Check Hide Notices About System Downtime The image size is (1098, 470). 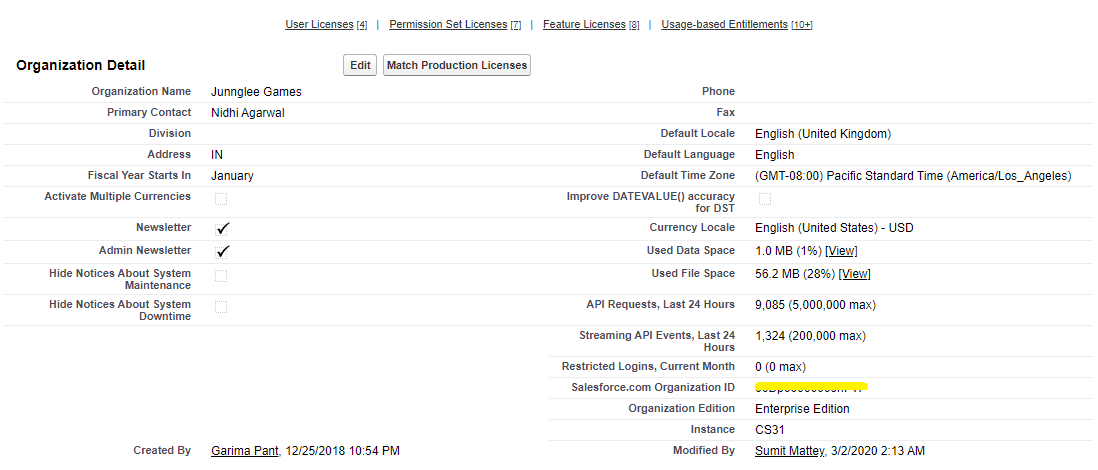point(220,307)
